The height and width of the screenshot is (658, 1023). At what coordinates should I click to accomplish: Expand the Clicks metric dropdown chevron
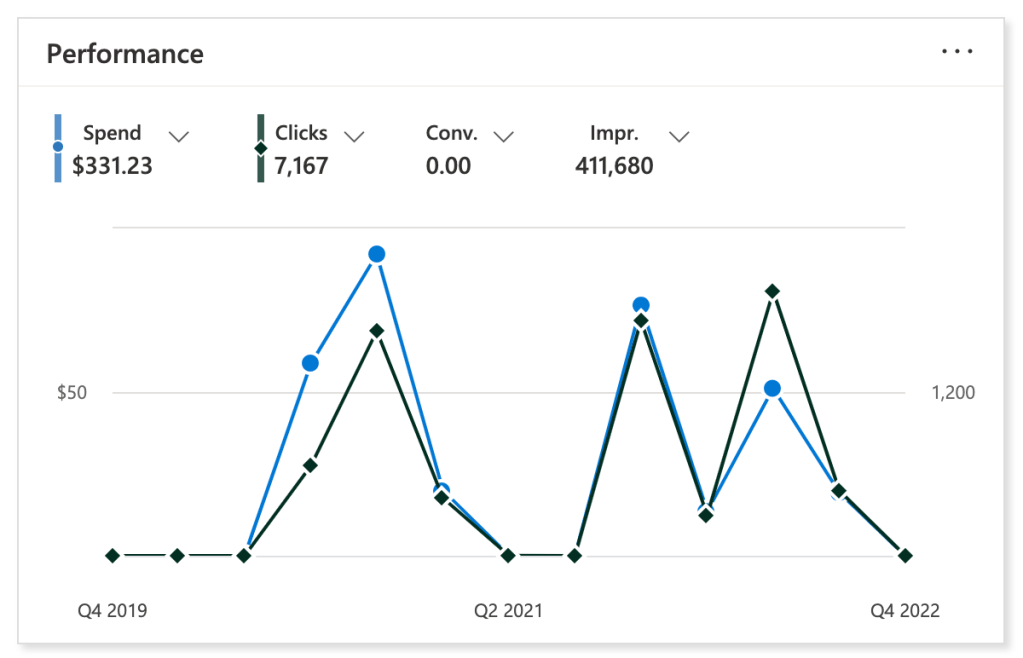pos(353,135)
